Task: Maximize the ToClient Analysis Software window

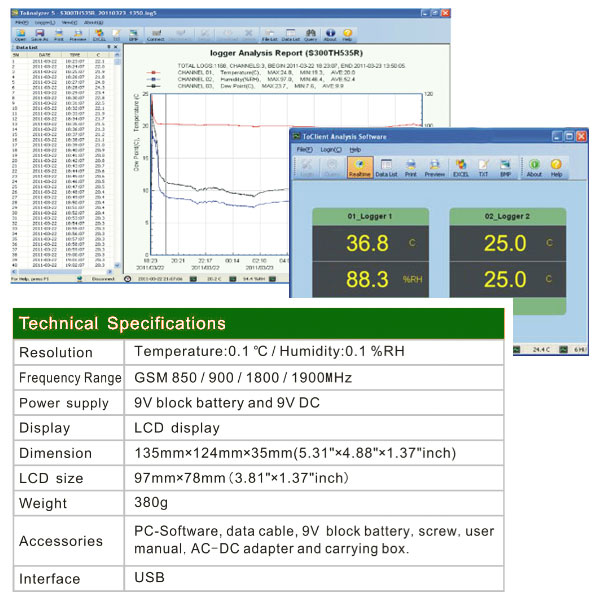Action: click(x=569, y=136)
